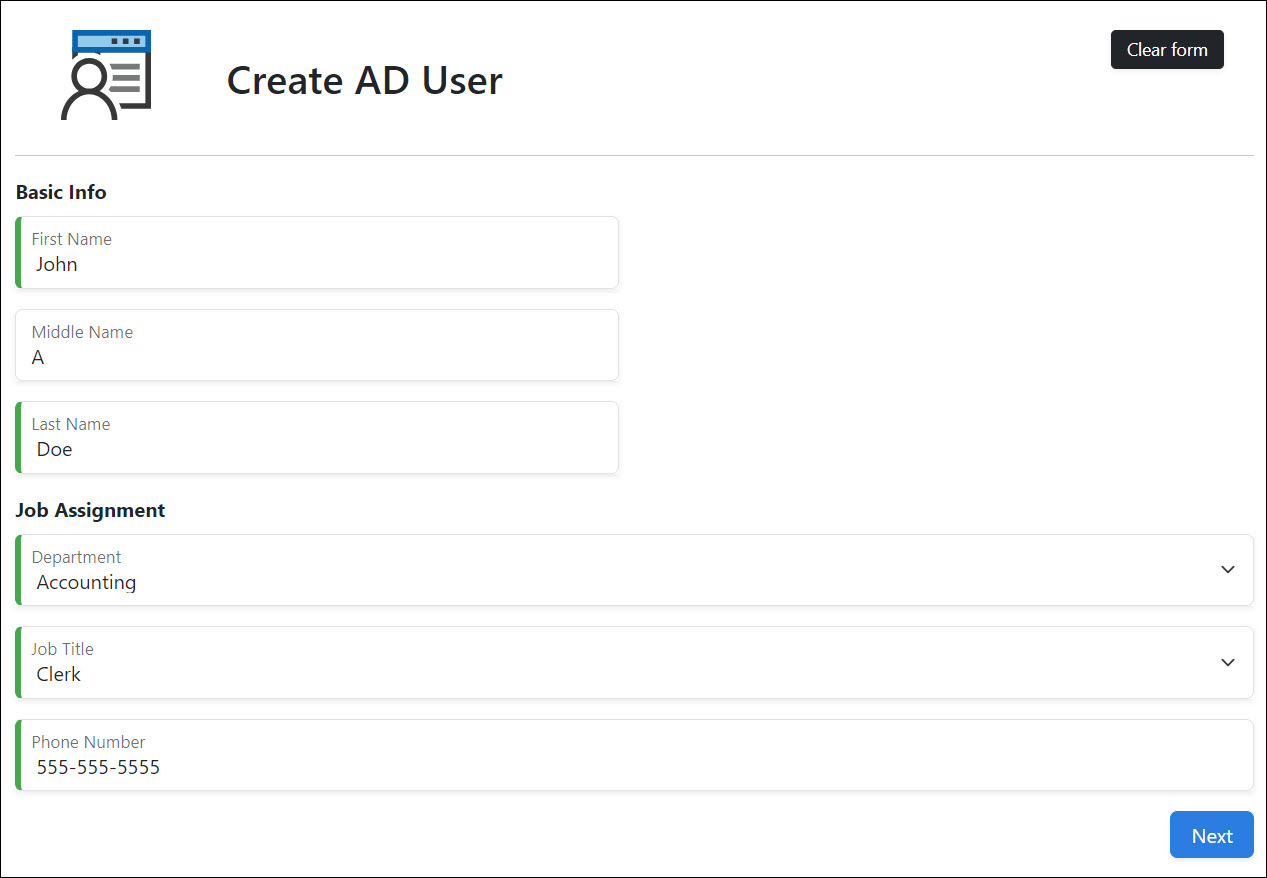Click the Create AD User page title

point(364,81)
